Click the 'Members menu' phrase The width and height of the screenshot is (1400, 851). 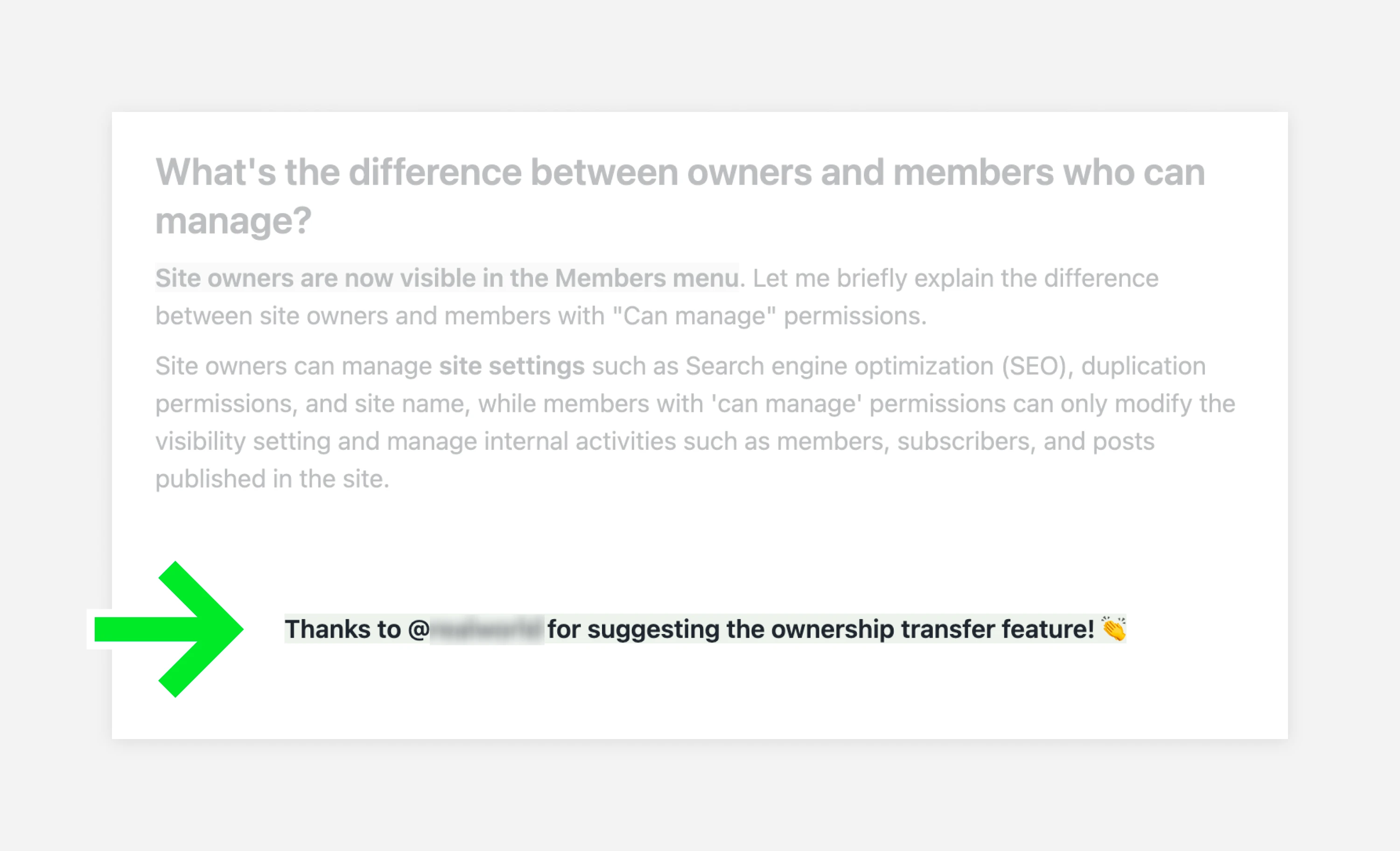647,279
